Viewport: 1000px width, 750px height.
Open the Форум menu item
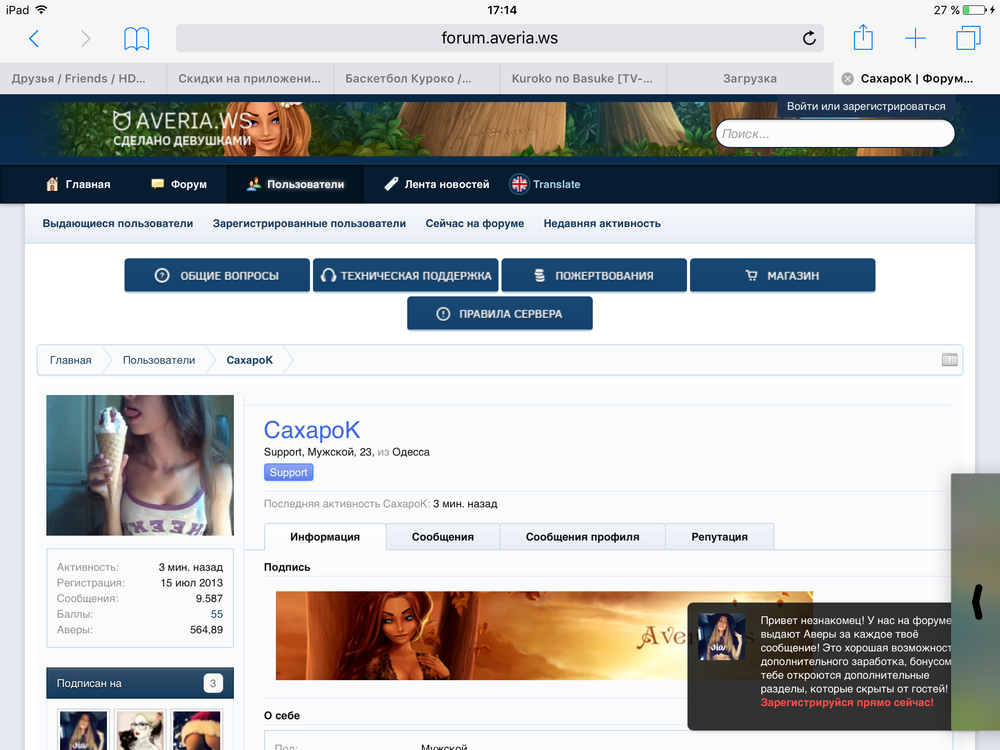coord(179,184)
